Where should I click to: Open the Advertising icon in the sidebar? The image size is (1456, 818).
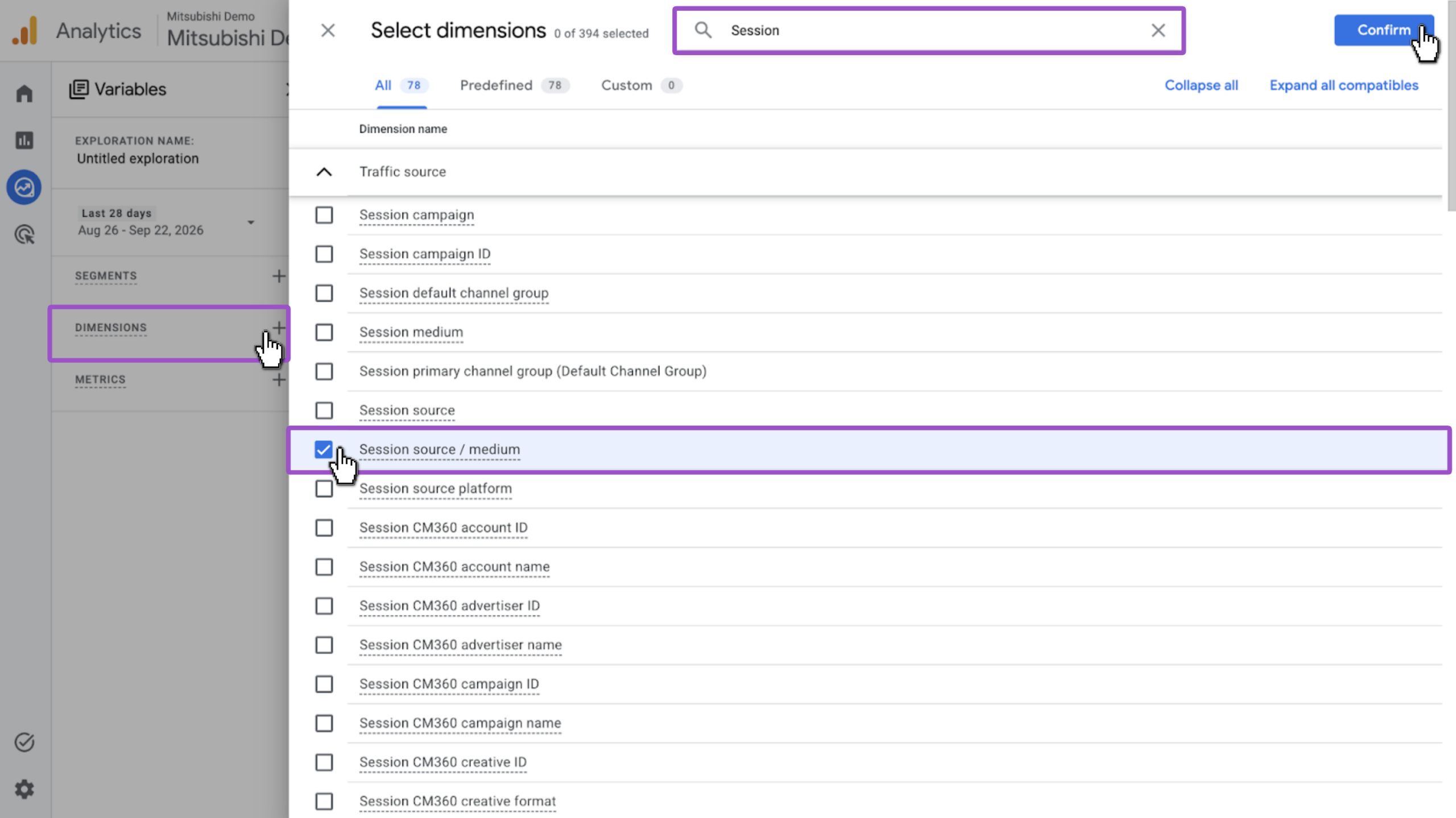pyautogui.click(x=24, y=234)
